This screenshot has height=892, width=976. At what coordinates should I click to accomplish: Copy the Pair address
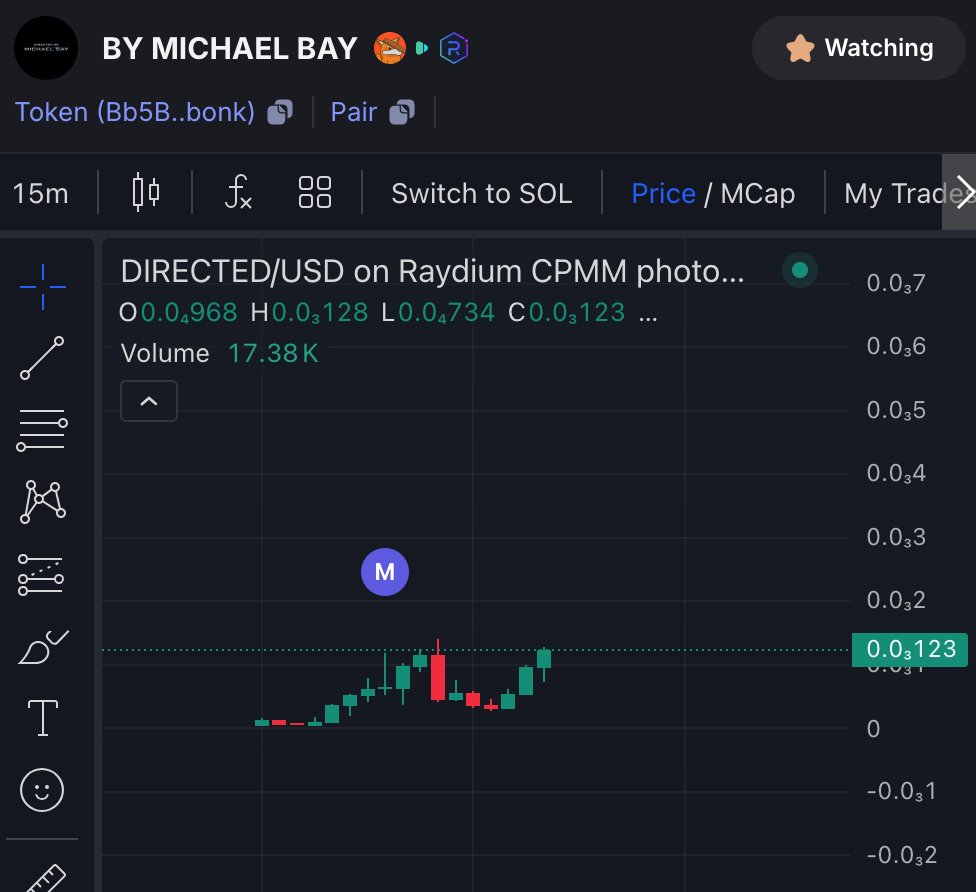point(401,113)
